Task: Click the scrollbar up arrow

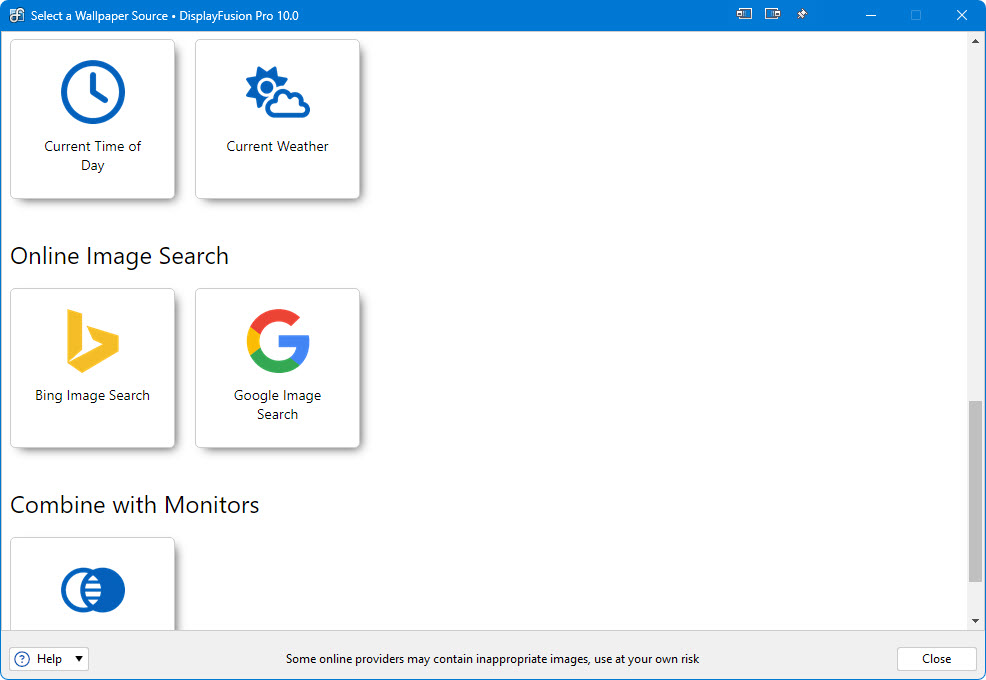Action: 976,41
